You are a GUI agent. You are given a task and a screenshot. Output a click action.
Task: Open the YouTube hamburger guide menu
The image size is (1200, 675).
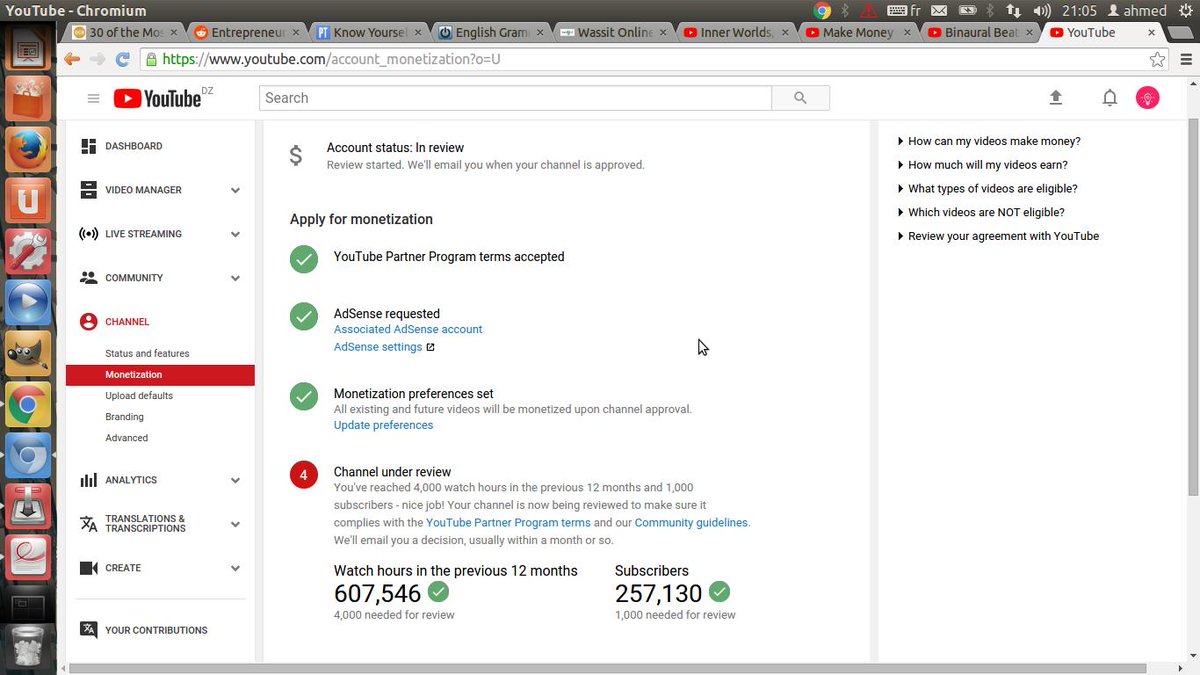click(x=93, y=98)
